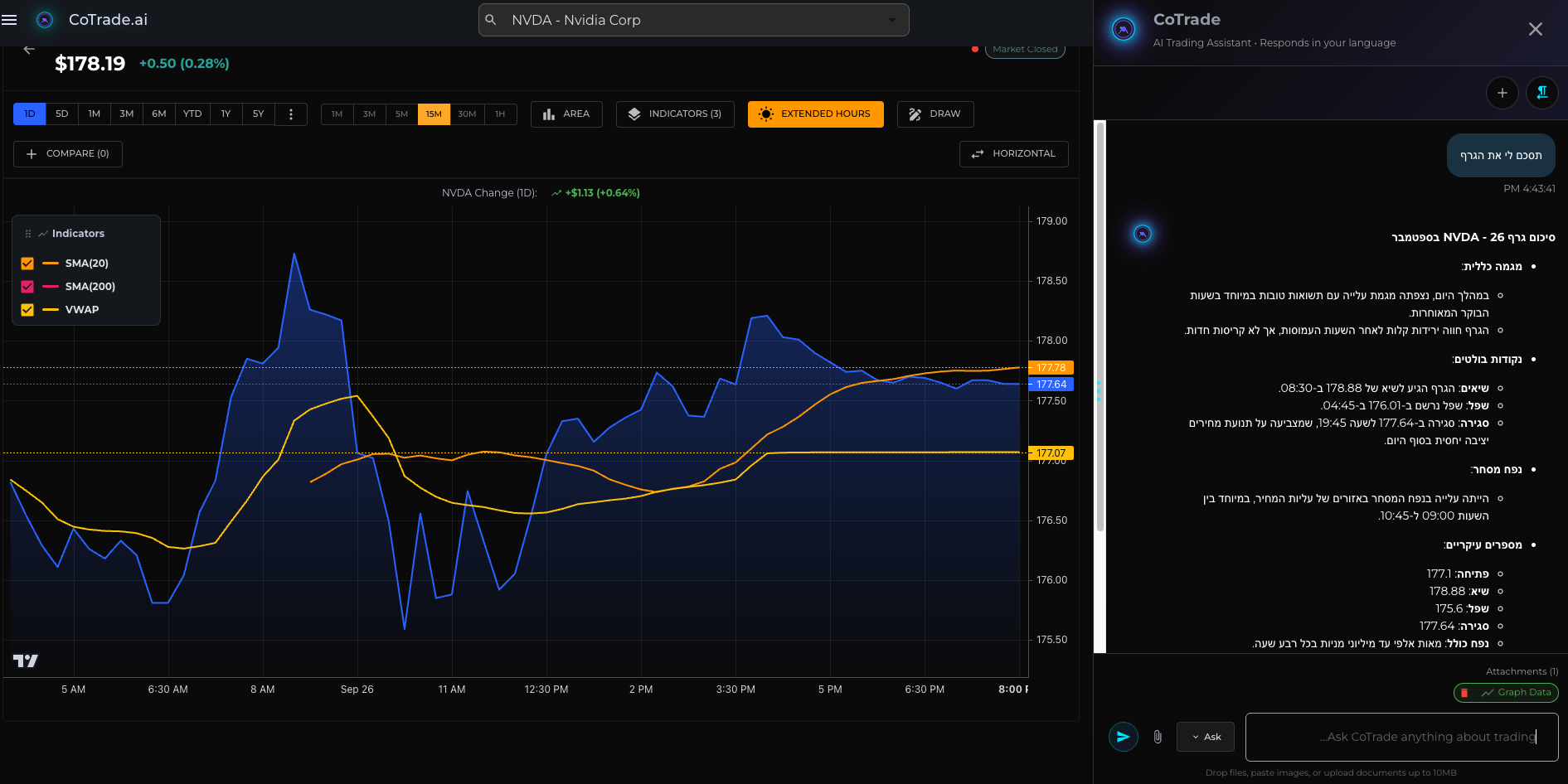Attach a file with paperclip icon

(x=1158, y=737)
